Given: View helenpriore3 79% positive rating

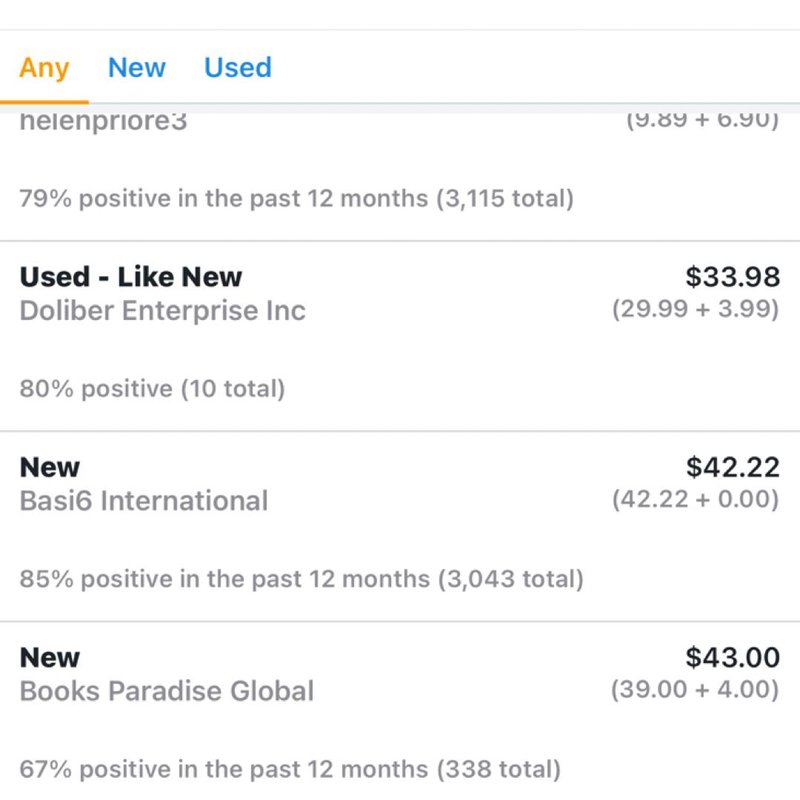Looking at the screenshot, I should [x=296, y=198].
